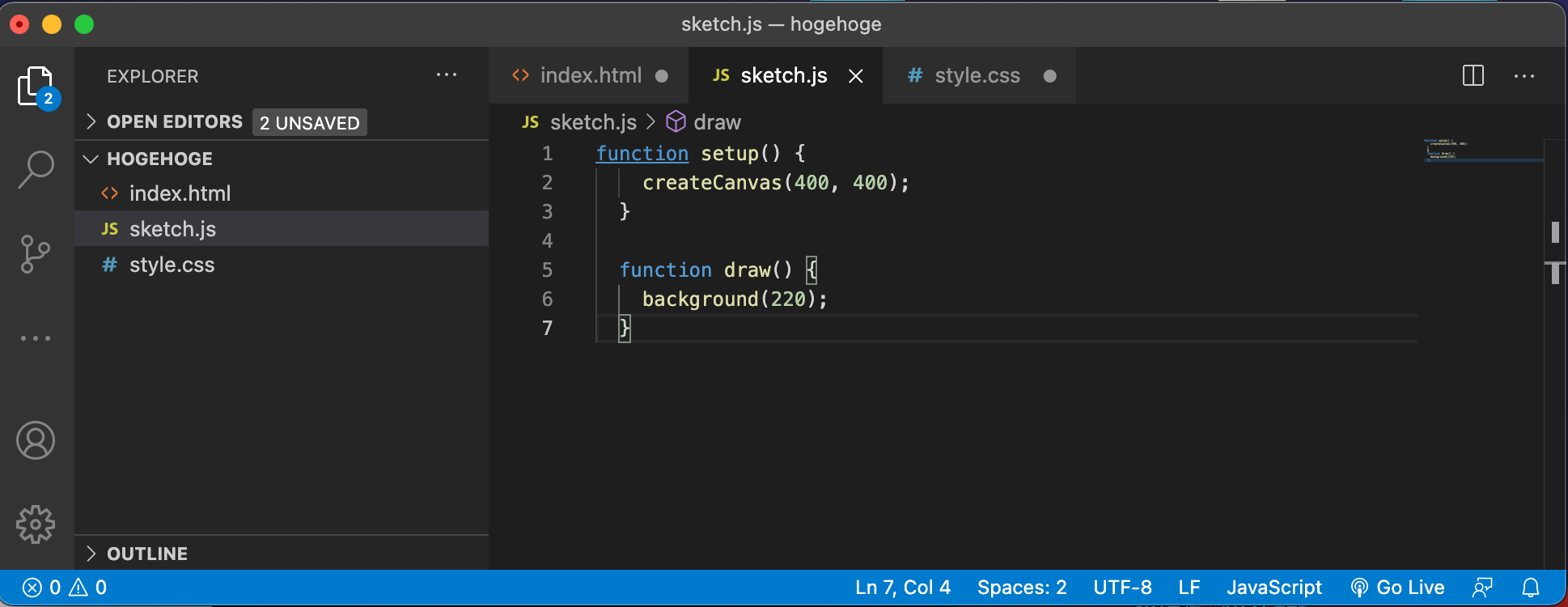Split the editor to the right
1568x607 pixels.
(1473, 76)
